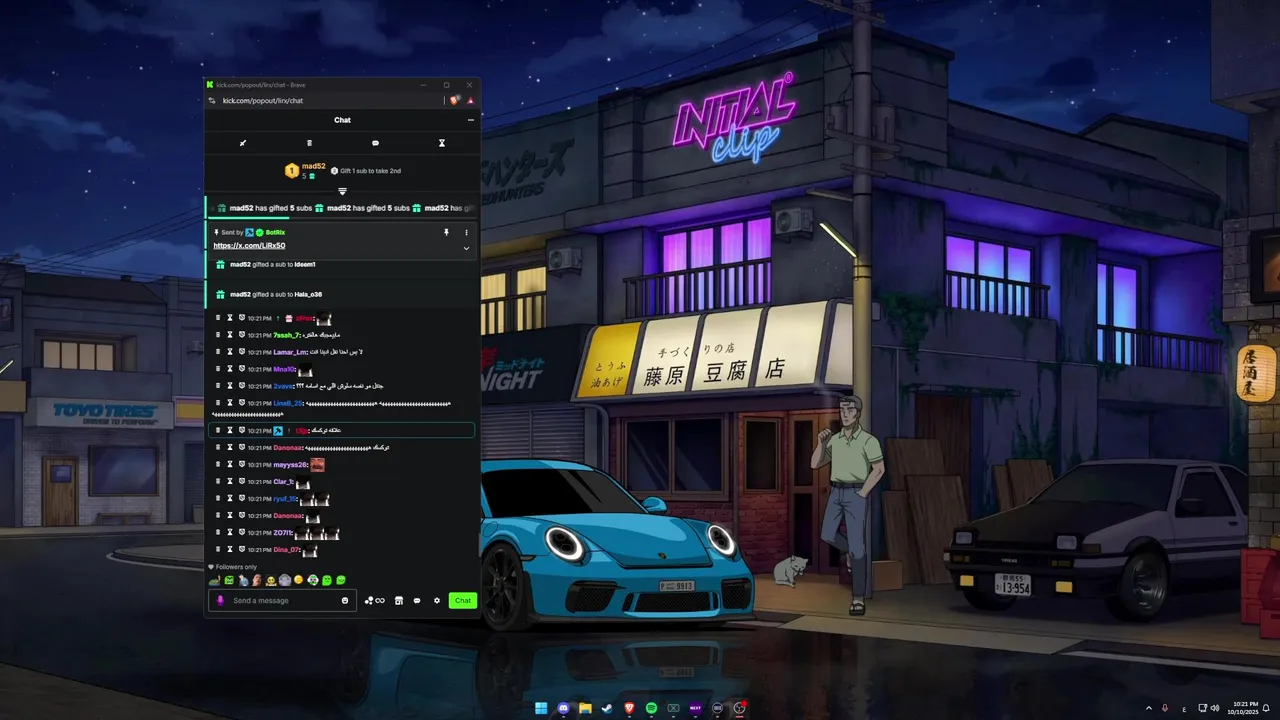Viewport: 1280px width, 720px height.
Task: Open Brave Rewards triangle icon
Action: click(x=470, y=101)
